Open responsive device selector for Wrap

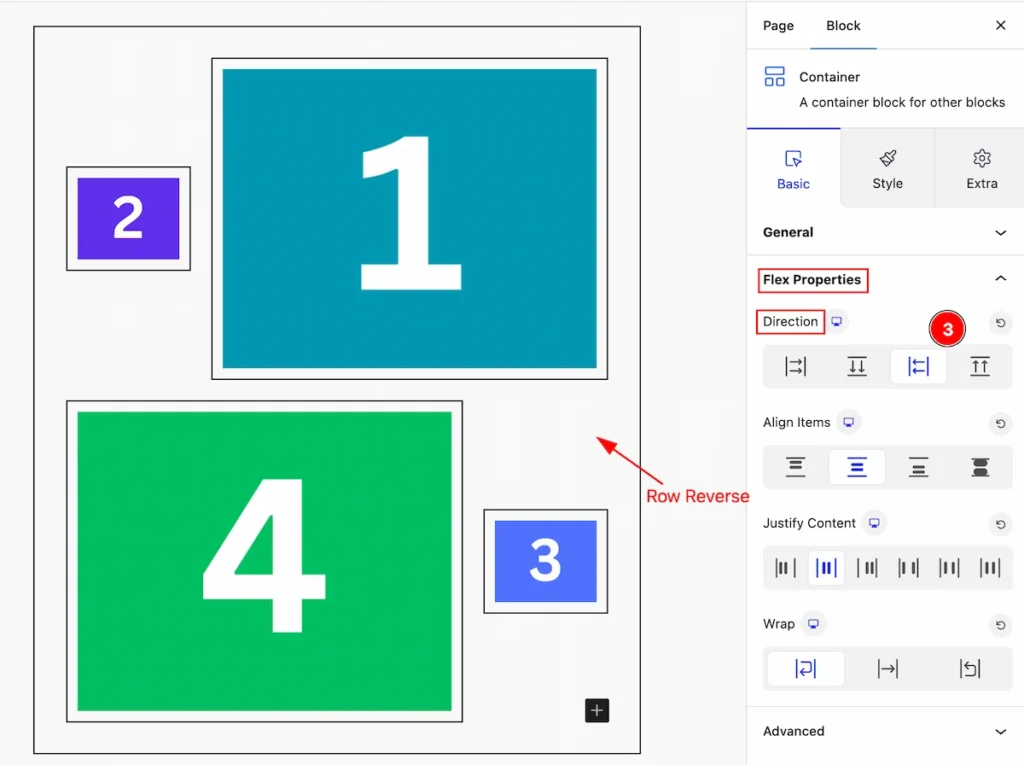[x=813, y=623]
